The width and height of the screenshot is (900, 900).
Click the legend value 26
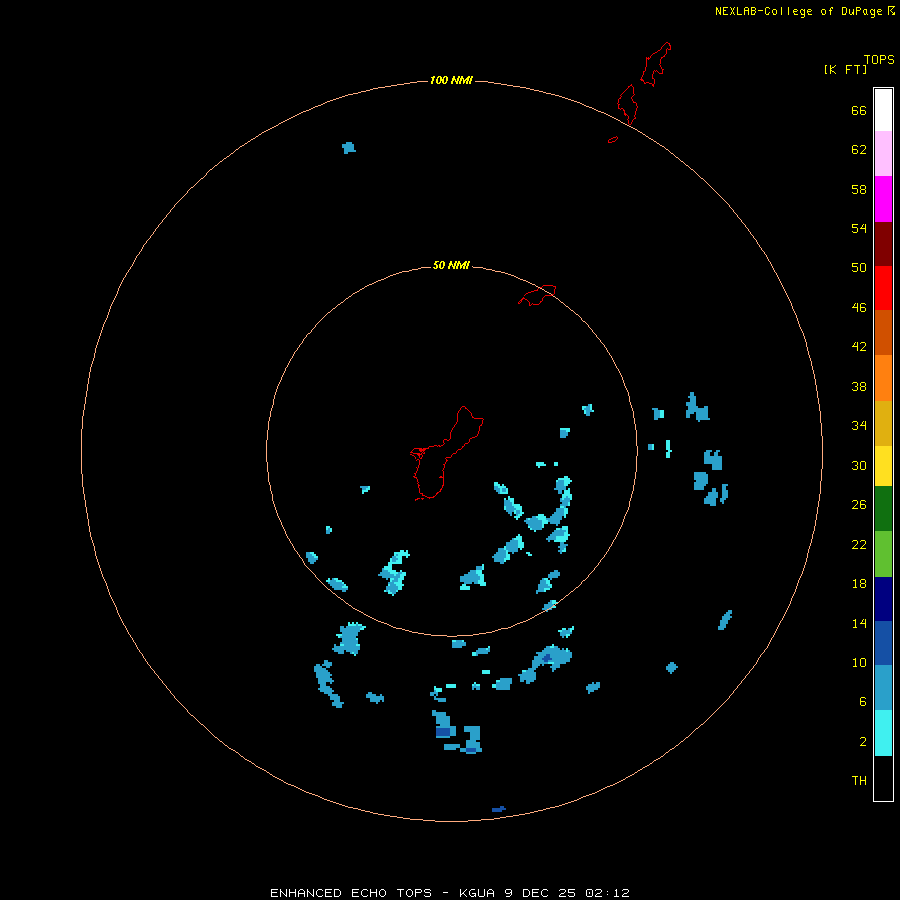pos(859,505)
